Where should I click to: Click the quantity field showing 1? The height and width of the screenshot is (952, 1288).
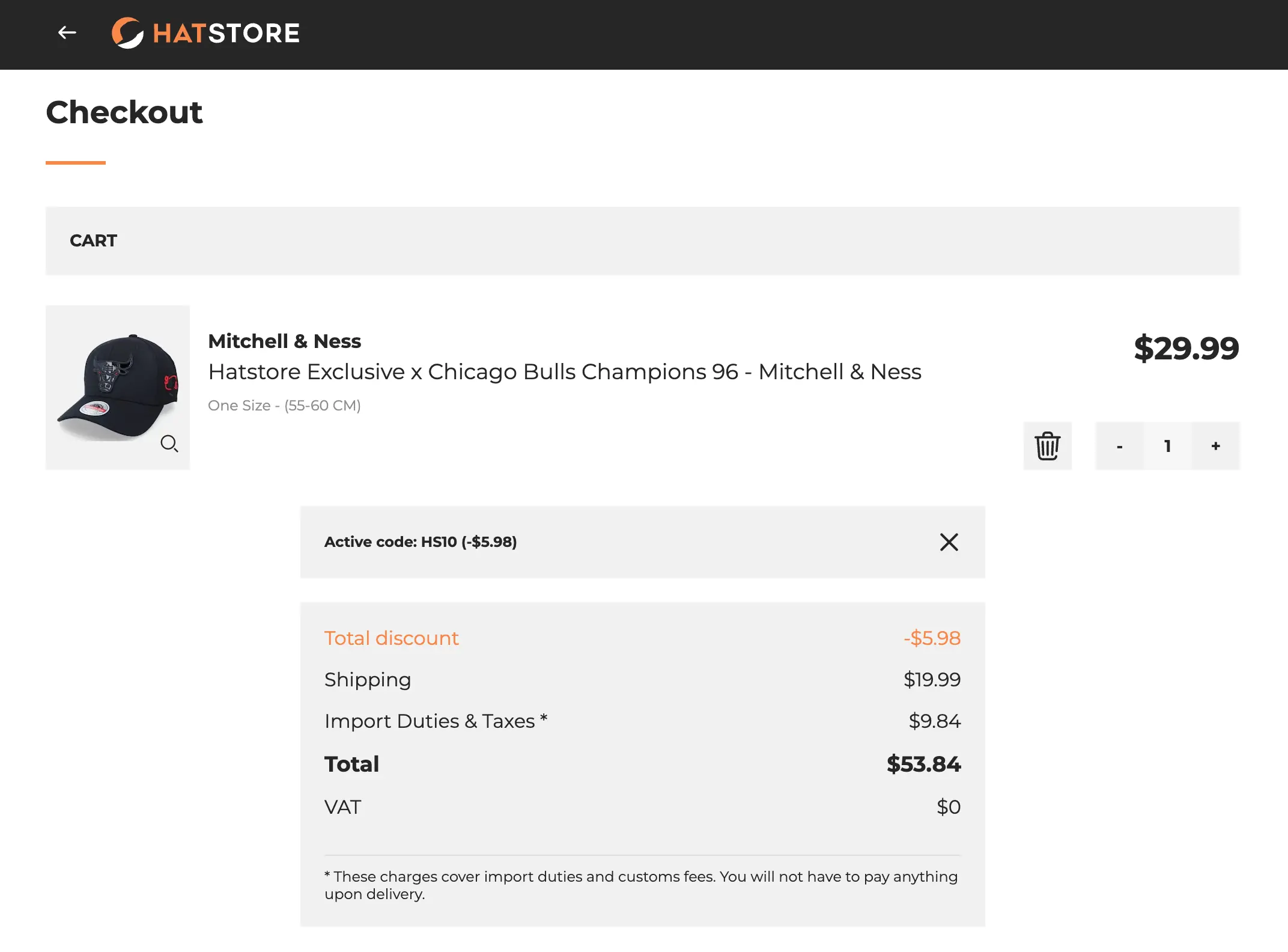tap(1167, 446)
